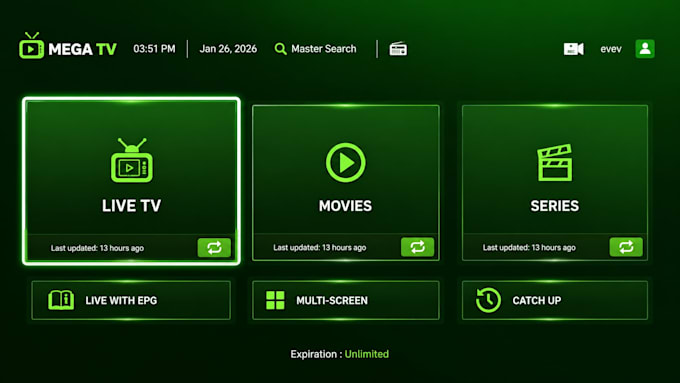Open the user profile icon

point(645,49)
